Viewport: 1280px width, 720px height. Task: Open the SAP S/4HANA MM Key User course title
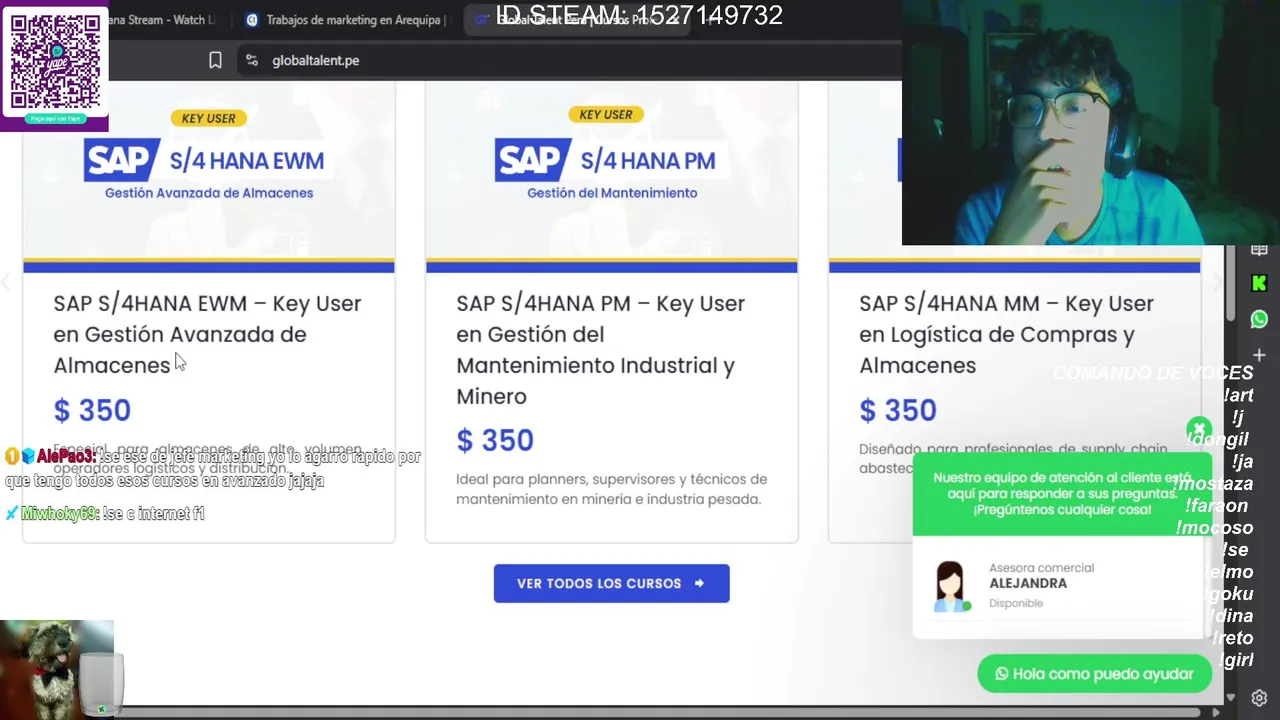(1006, 334)
